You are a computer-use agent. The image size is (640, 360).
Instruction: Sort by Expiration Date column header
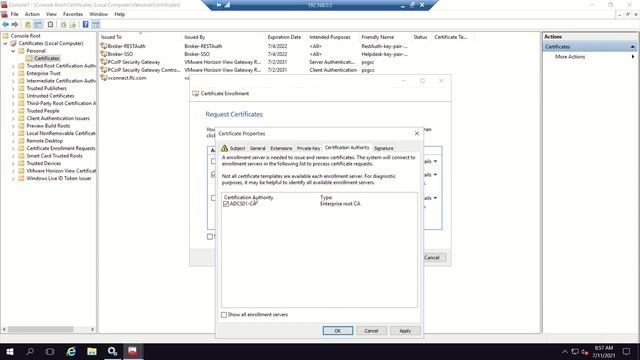click(284, 37)
